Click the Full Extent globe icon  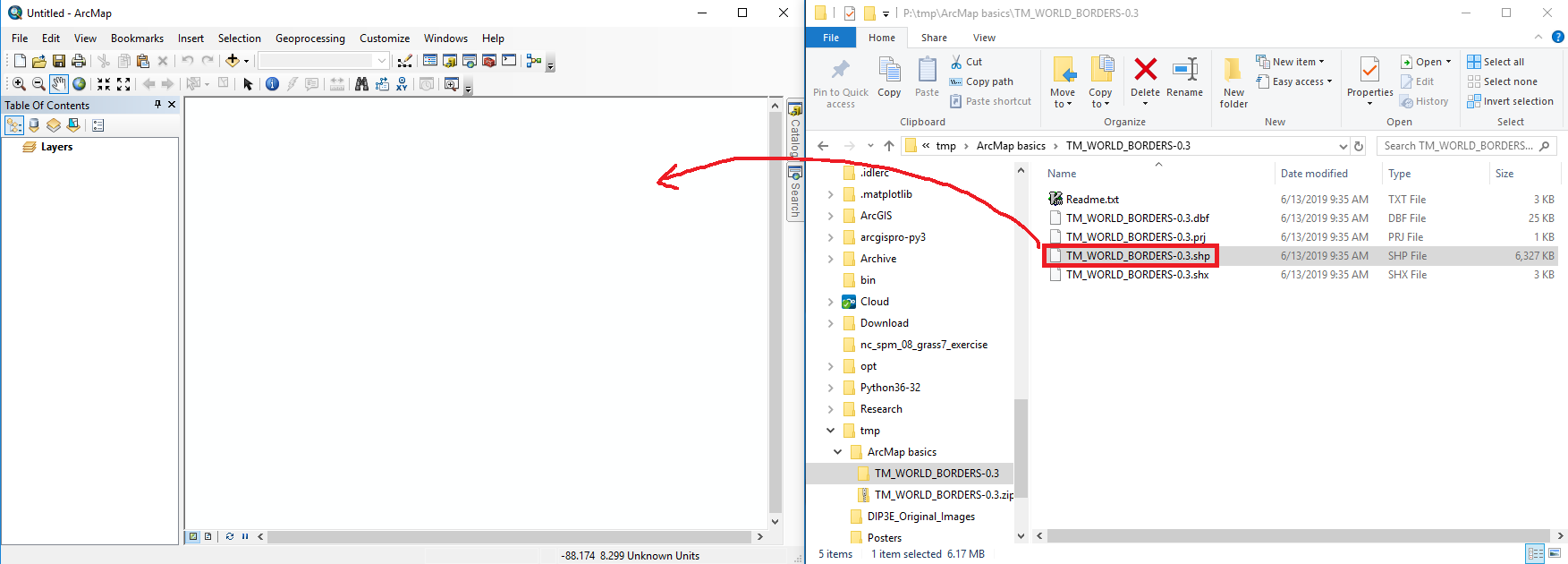80,84
